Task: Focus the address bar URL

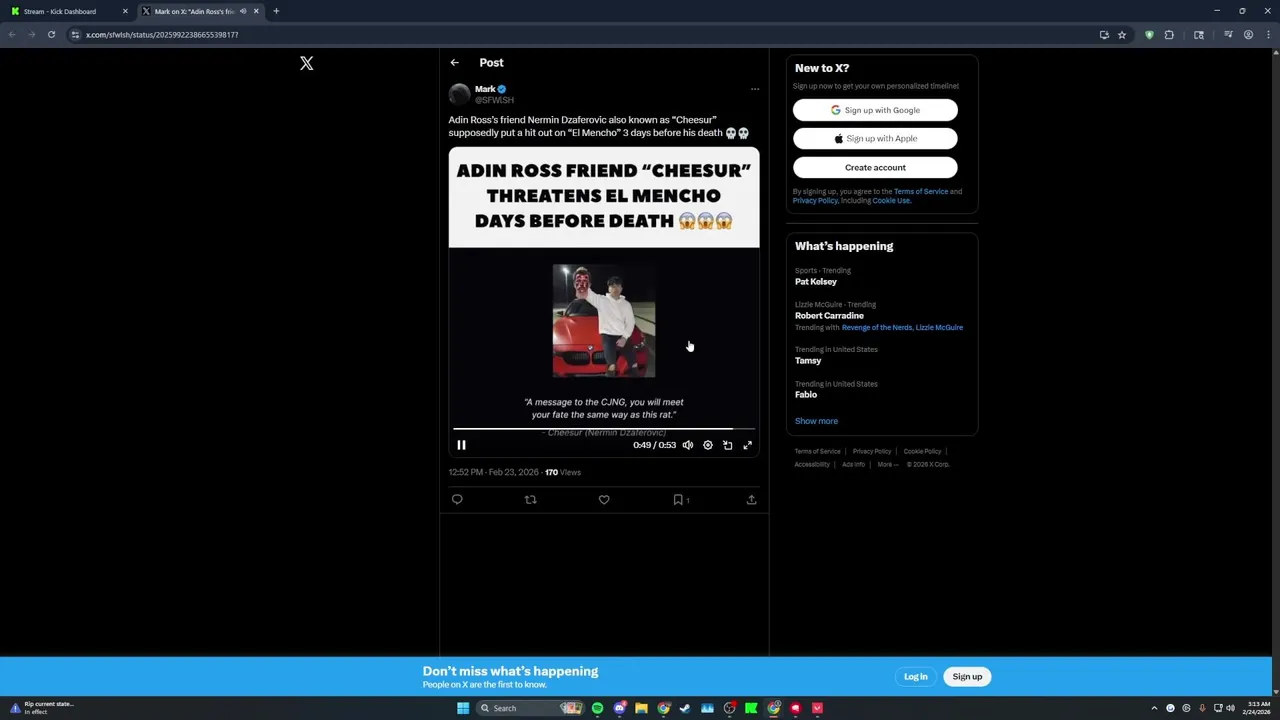Action: pyautogui.click(x=162, y=35)
